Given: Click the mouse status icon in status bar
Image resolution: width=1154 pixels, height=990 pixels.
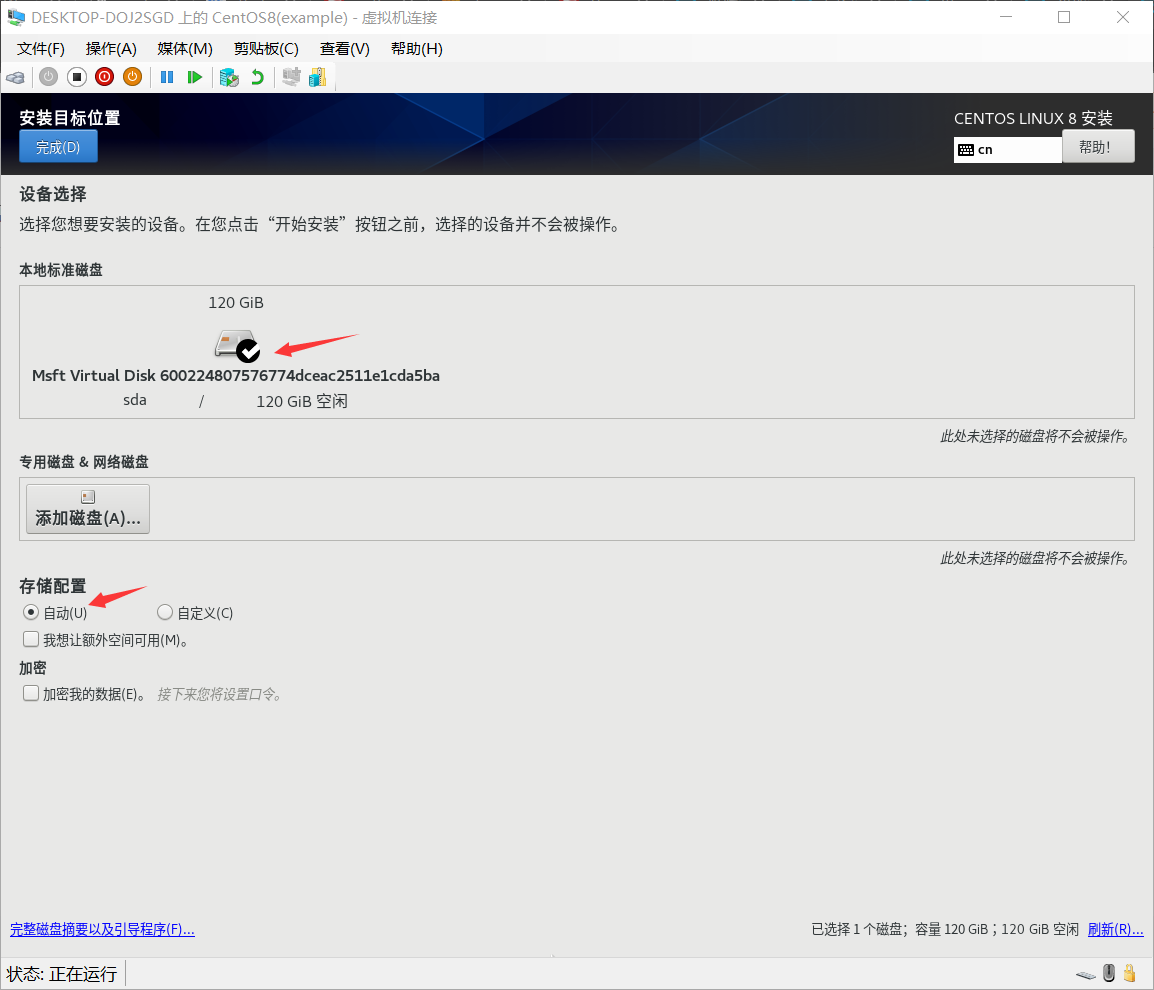Looking at the screenshot, I should coord(1108,973).
